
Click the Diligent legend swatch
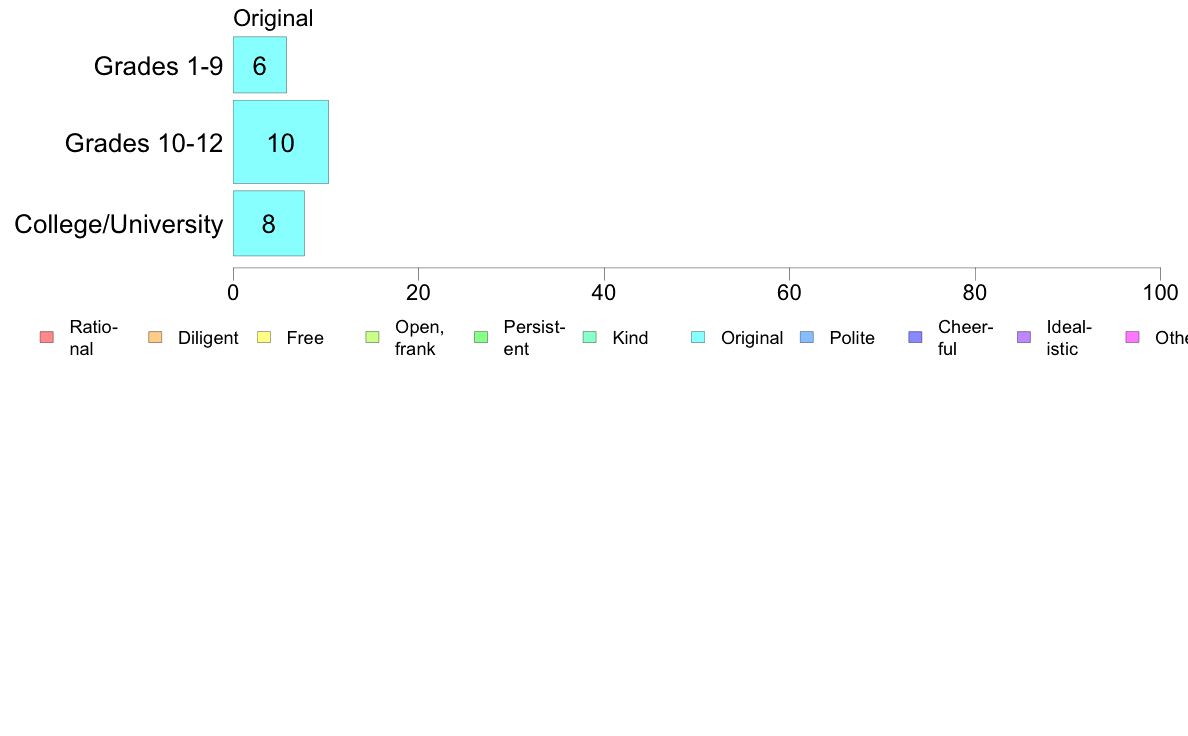point(155,337)
